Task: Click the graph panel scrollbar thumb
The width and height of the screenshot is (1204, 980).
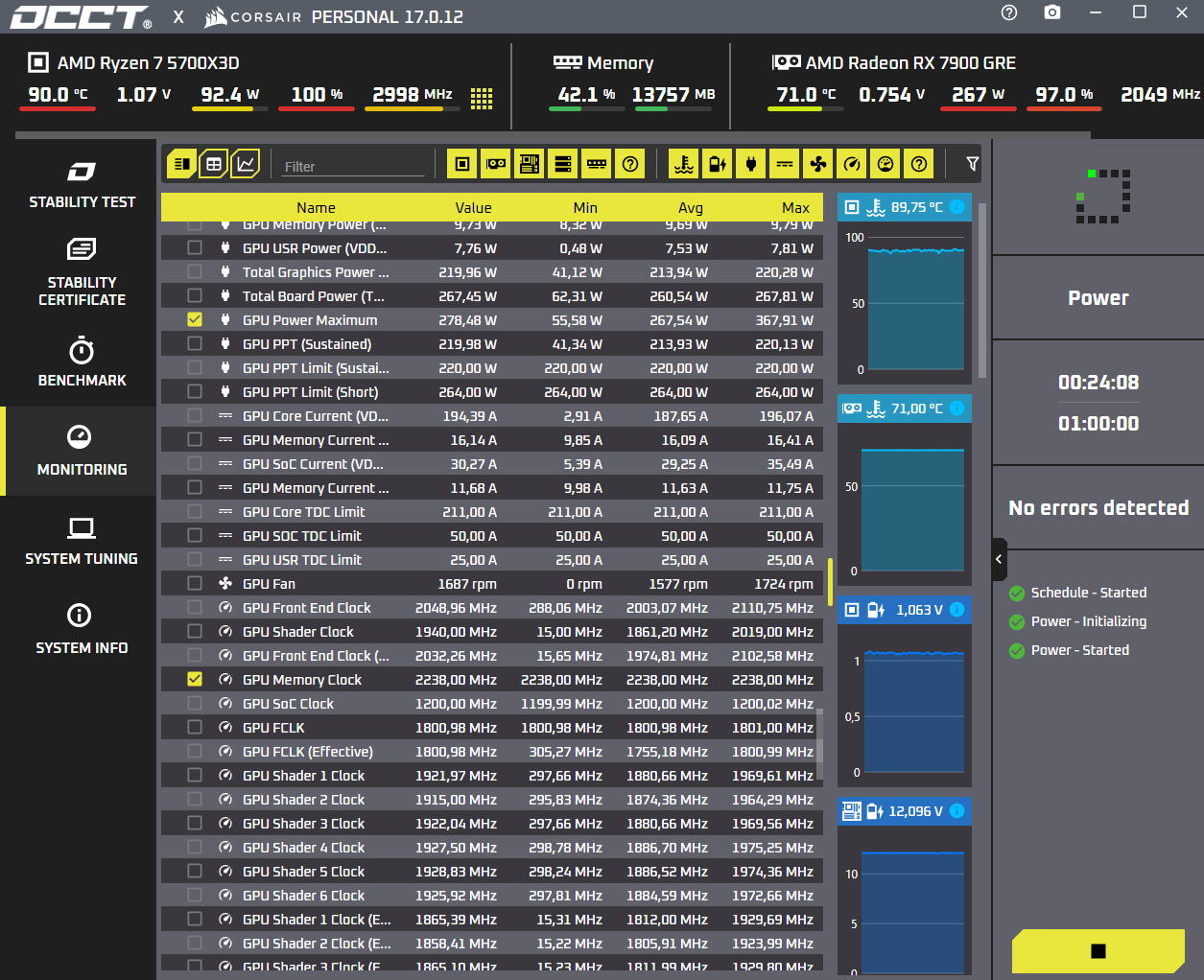Action: [981, 290]
